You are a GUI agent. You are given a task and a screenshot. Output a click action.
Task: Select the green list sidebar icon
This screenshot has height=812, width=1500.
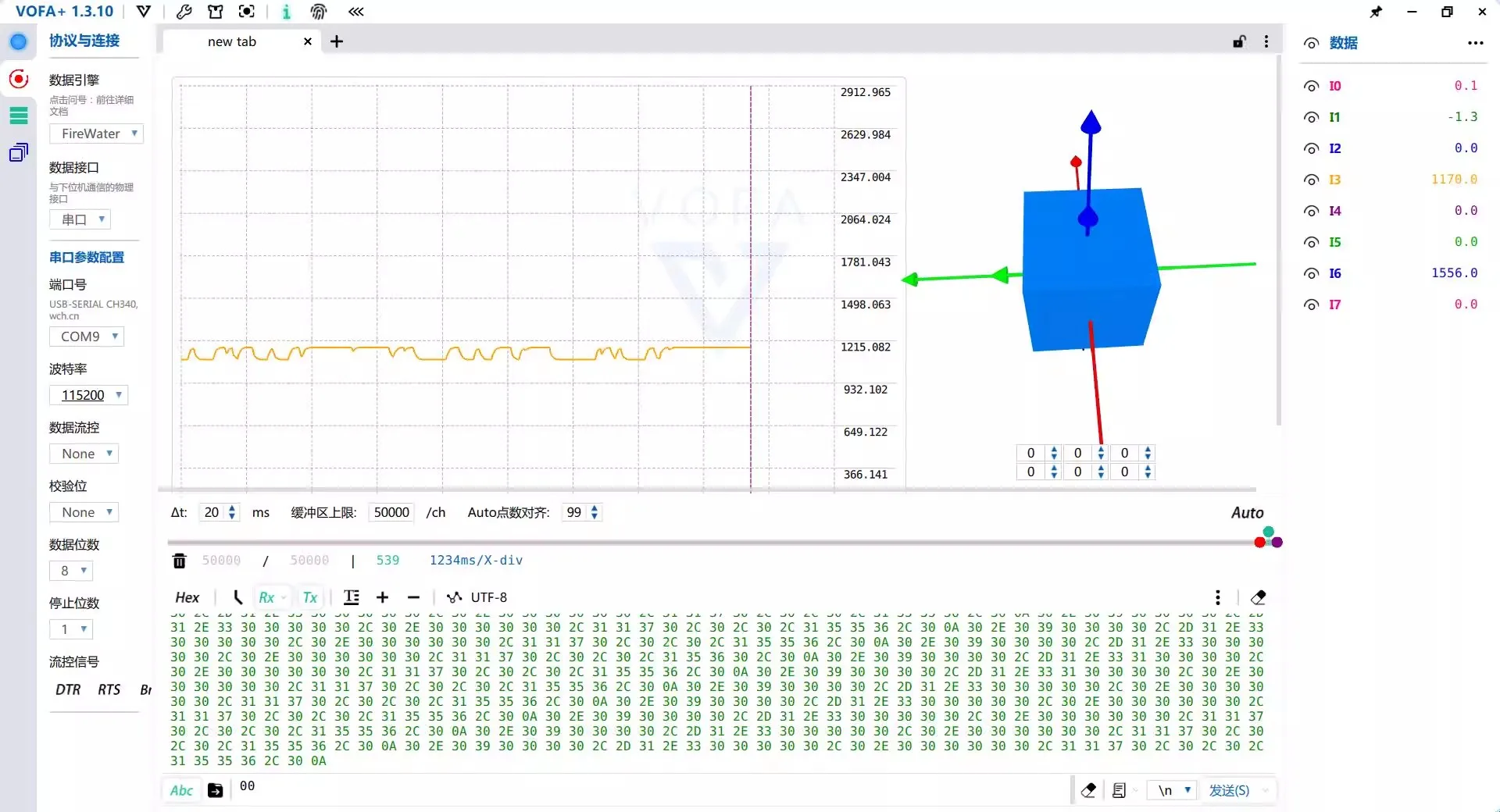point(19,116)
